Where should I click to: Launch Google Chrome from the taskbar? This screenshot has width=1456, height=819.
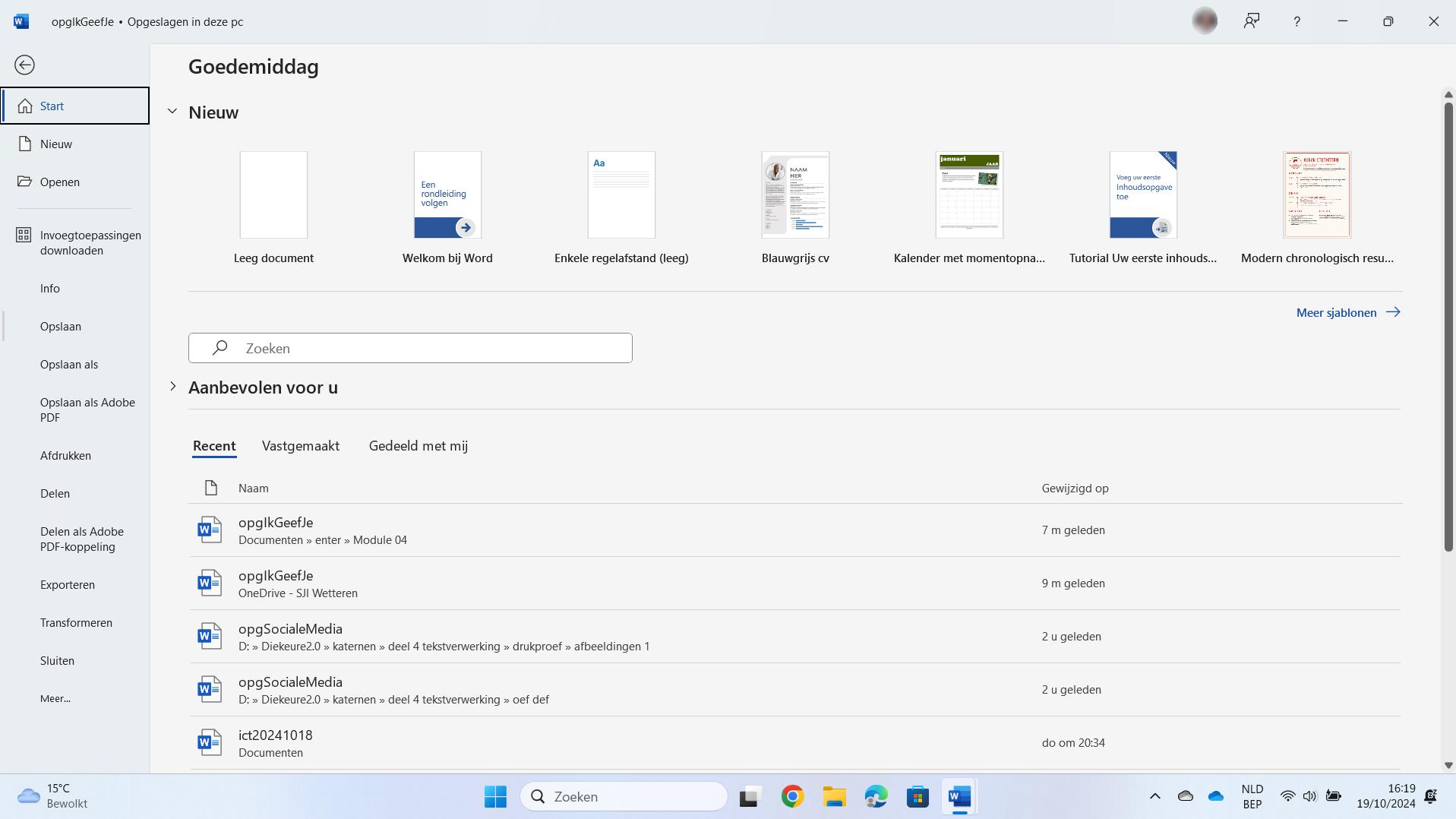tap(792, 797)
